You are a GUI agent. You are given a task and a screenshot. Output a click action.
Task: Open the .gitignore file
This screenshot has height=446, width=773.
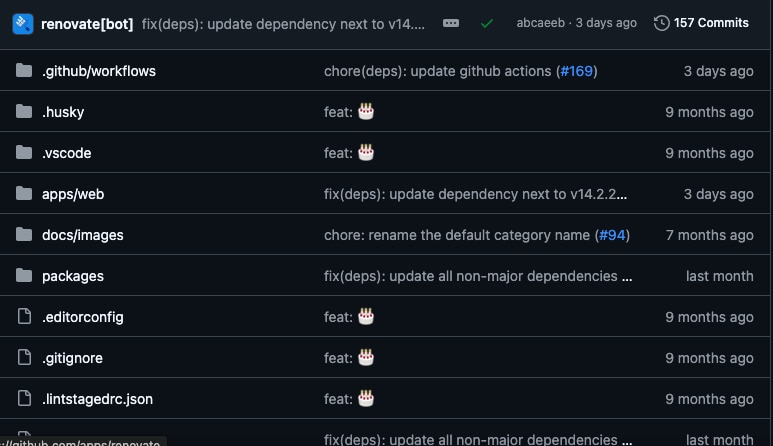click(x=72, y=358)
